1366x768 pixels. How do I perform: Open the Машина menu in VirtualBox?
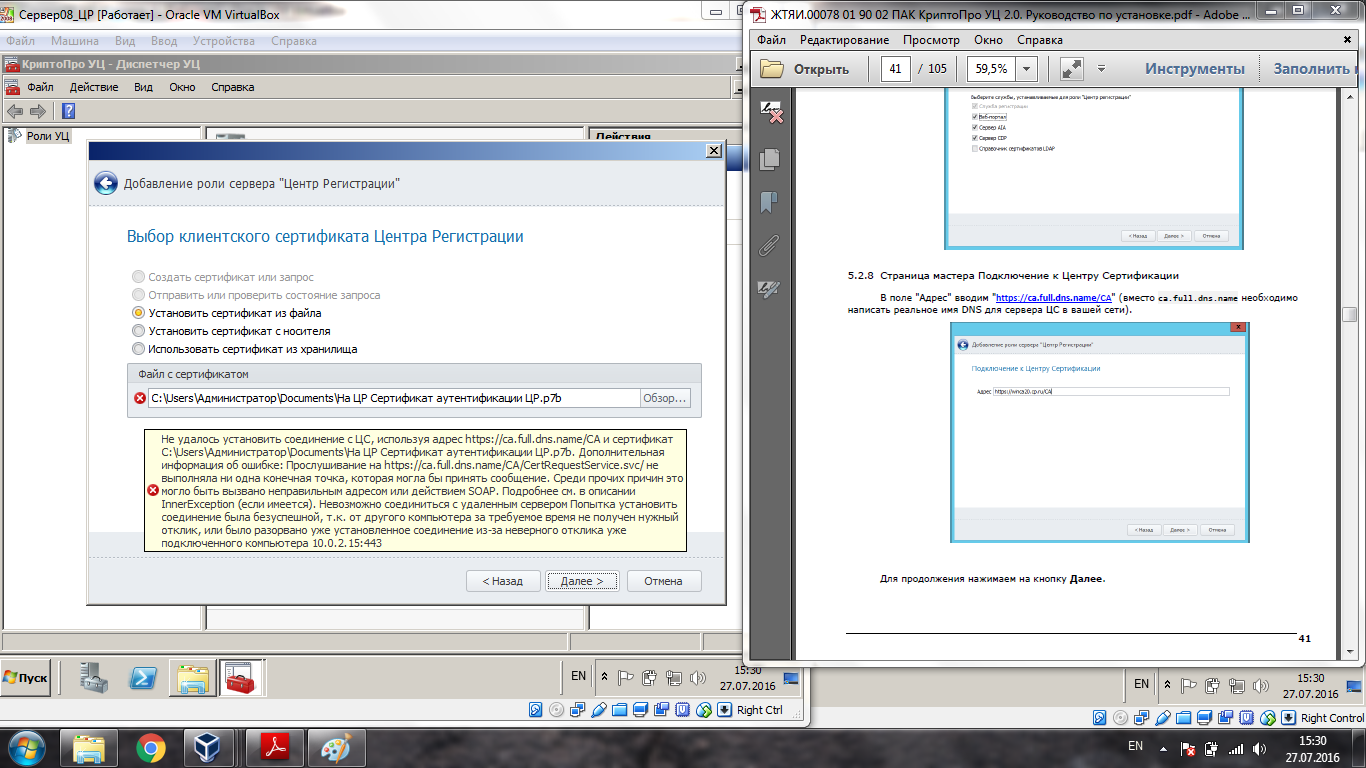[x=74, y=41]
